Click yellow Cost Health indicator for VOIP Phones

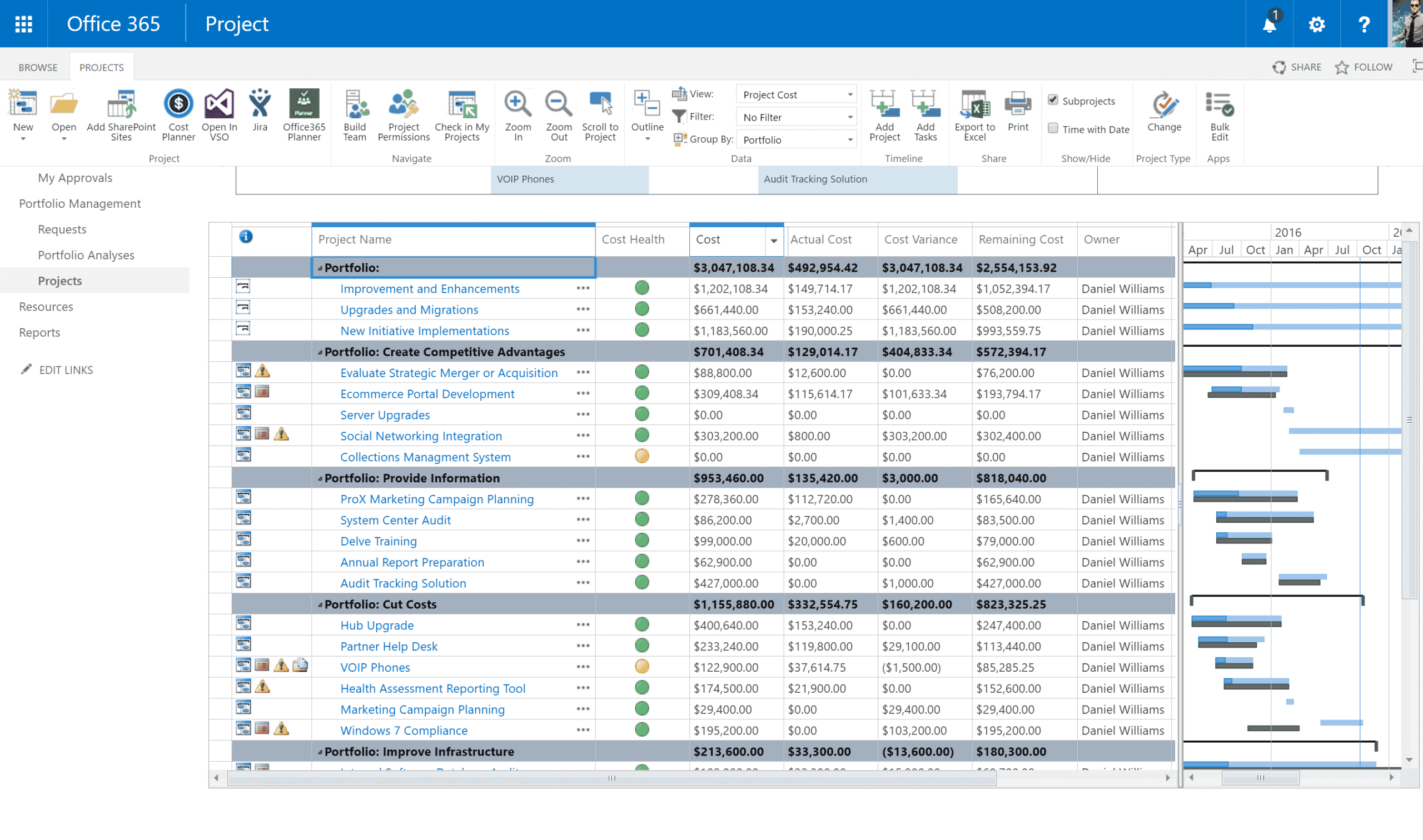pyautogui.click(x=641, y=667)
